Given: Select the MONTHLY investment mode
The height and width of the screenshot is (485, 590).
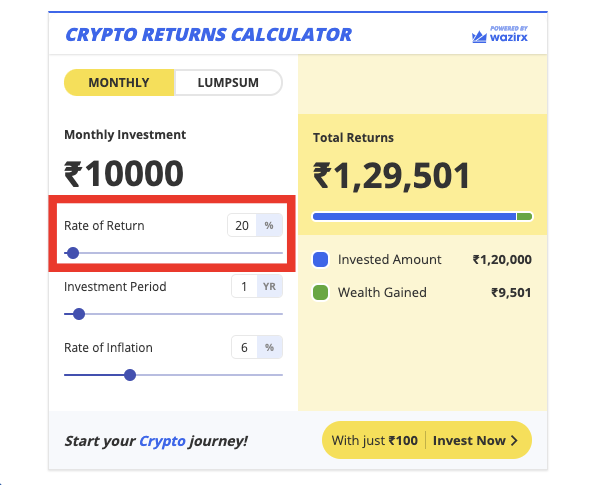Looking at the screenshot, I should coord(119,82).
